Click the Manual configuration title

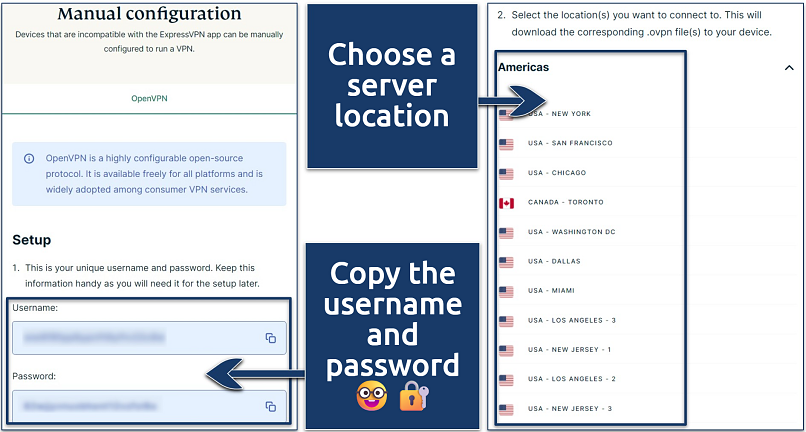(149, 14)
